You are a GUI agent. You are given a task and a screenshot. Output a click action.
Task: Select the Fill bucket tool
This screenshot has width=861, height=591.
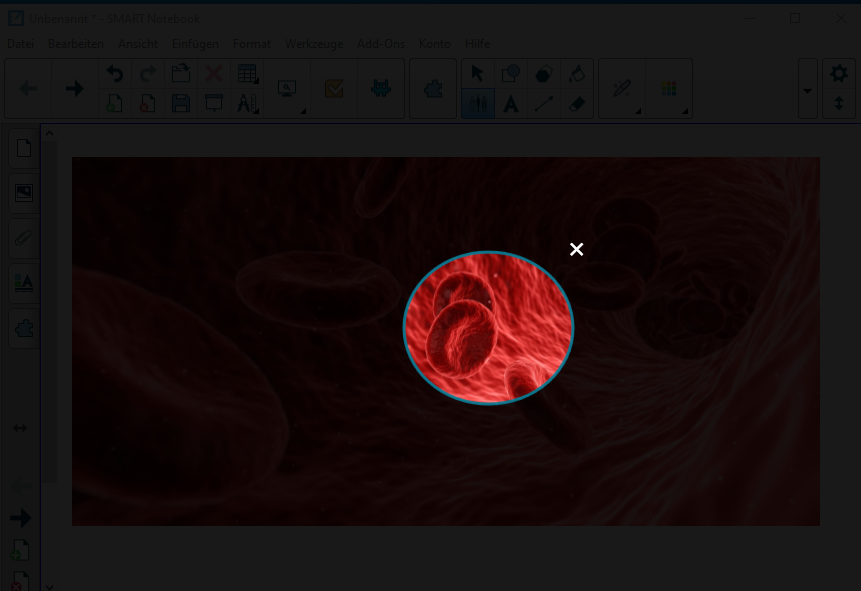pos(577,74)
